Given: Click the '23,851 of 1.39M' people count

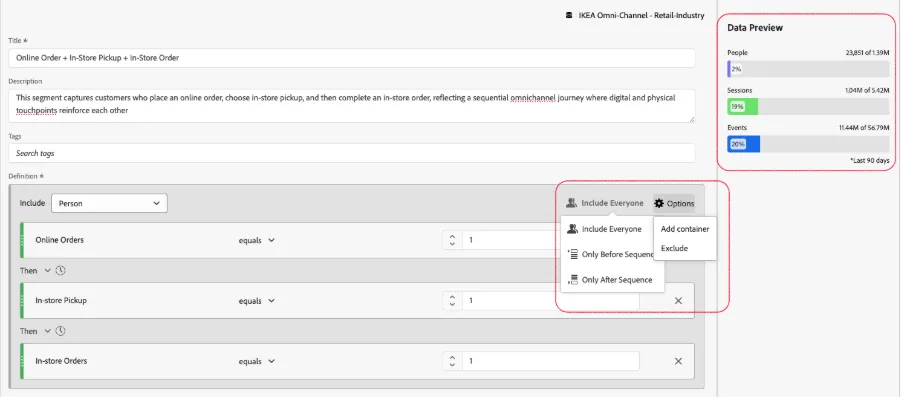Looking at the screenshot, I should 867,53.
